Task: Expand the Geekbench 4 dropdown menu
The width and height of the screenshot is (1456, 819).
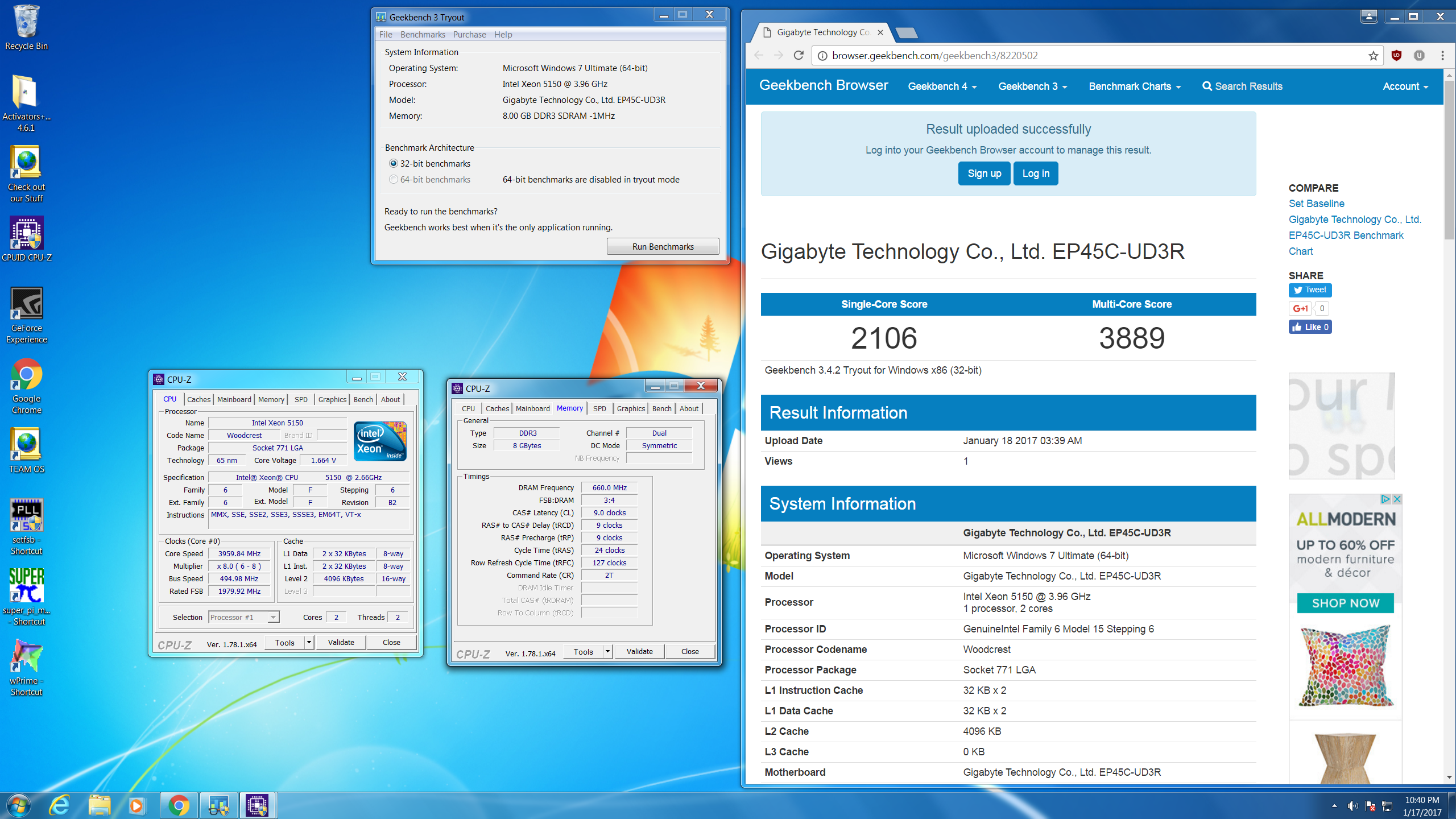Action: pyautogui.click(x=942, y=86)
